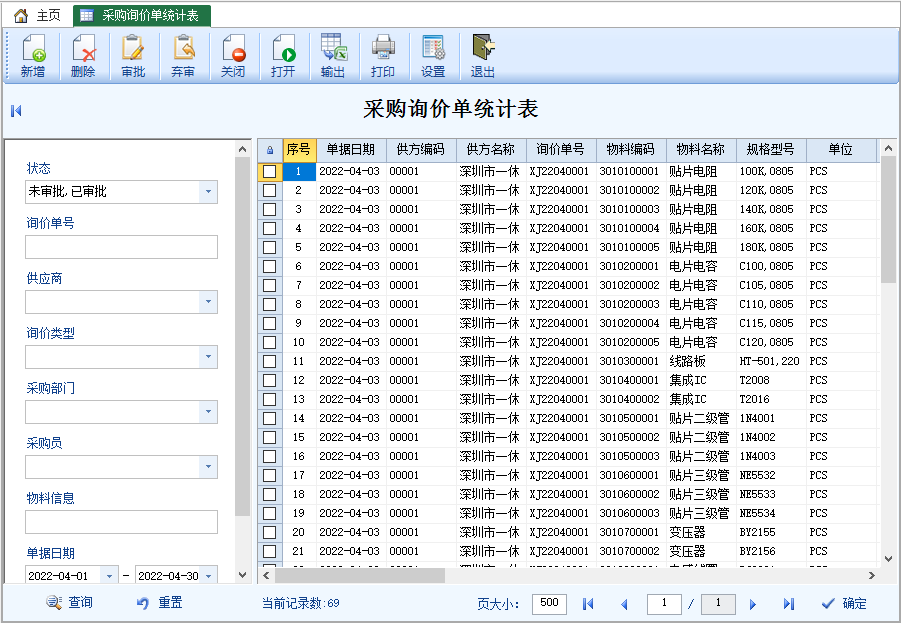Check the checkbox for row 8
Viewport: 902px width, 623px height.
(269, 304)
